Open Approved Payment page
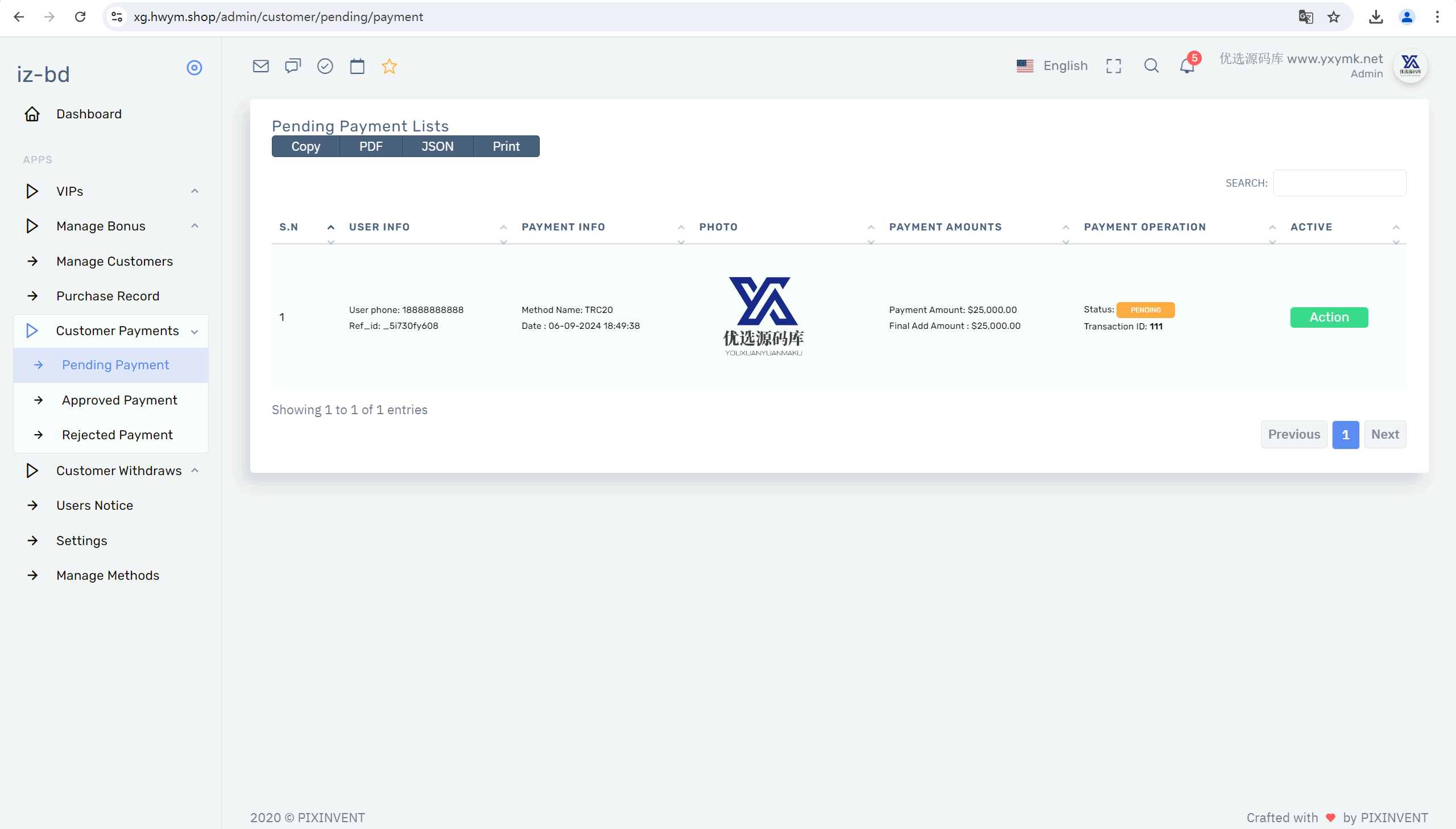This screenshot has height=829, width=1456. pyautogui.click(x=119, y=400)
